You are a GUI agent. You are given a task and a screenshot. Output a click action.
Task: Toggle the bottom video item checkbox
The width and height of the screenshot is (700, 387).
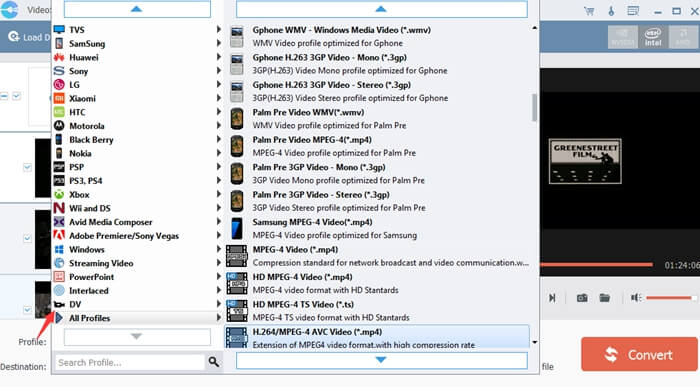point(27,309)
